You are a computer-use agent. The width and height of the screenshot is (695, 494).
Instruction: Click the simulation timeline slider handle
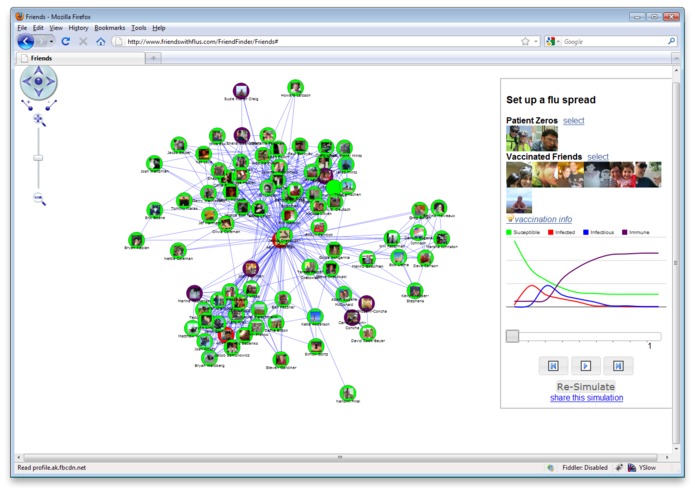pos(512,336)
